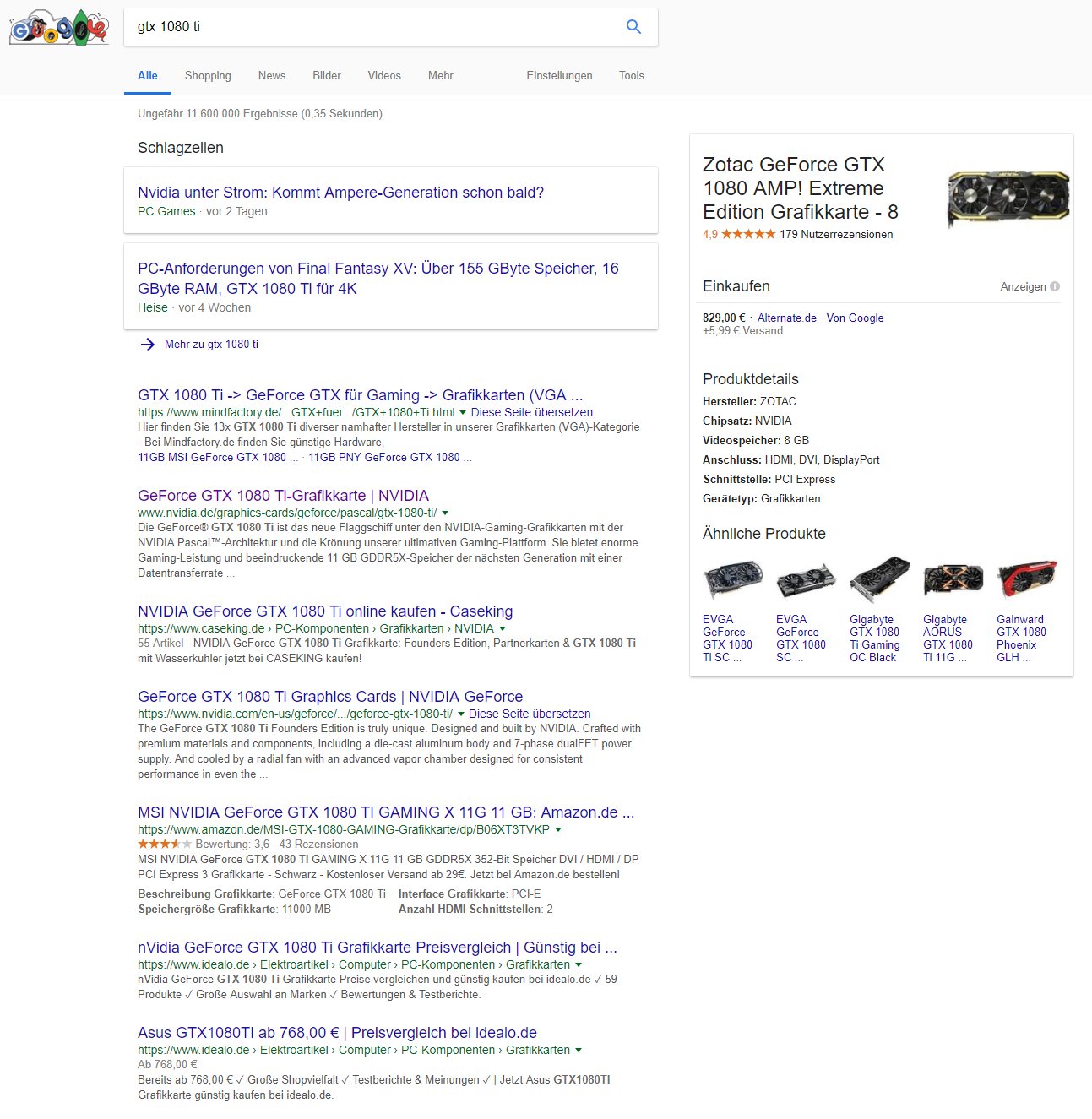The width and height of the screenshot is (1092, 1119).
Task: Click the Gigabyte AORUS GTX 1080 Ti image
Action: click(953, 579)
